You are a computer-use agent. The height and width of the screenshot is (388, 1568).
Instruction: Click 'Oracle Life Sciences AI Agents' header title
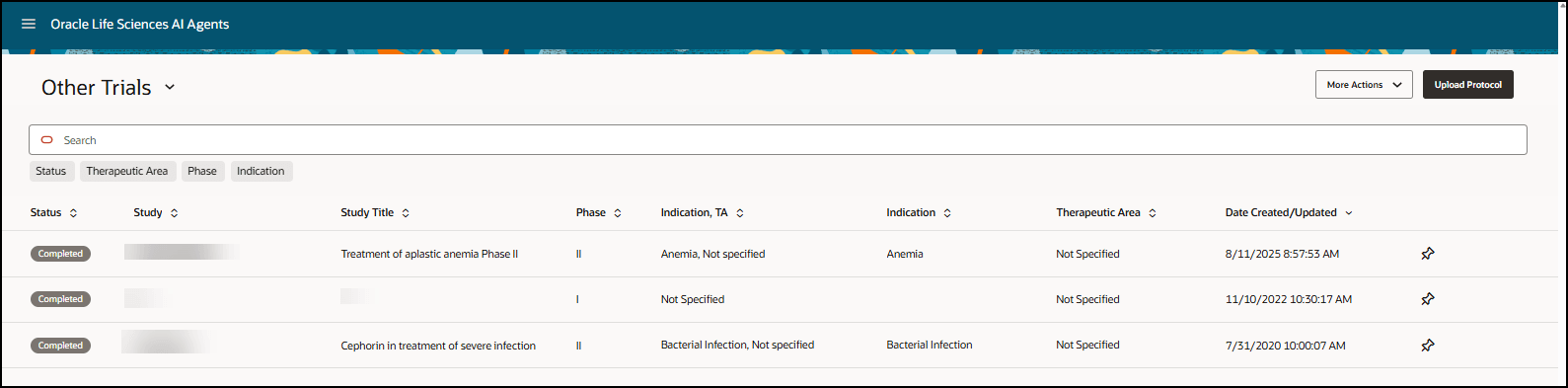(140, 24)
